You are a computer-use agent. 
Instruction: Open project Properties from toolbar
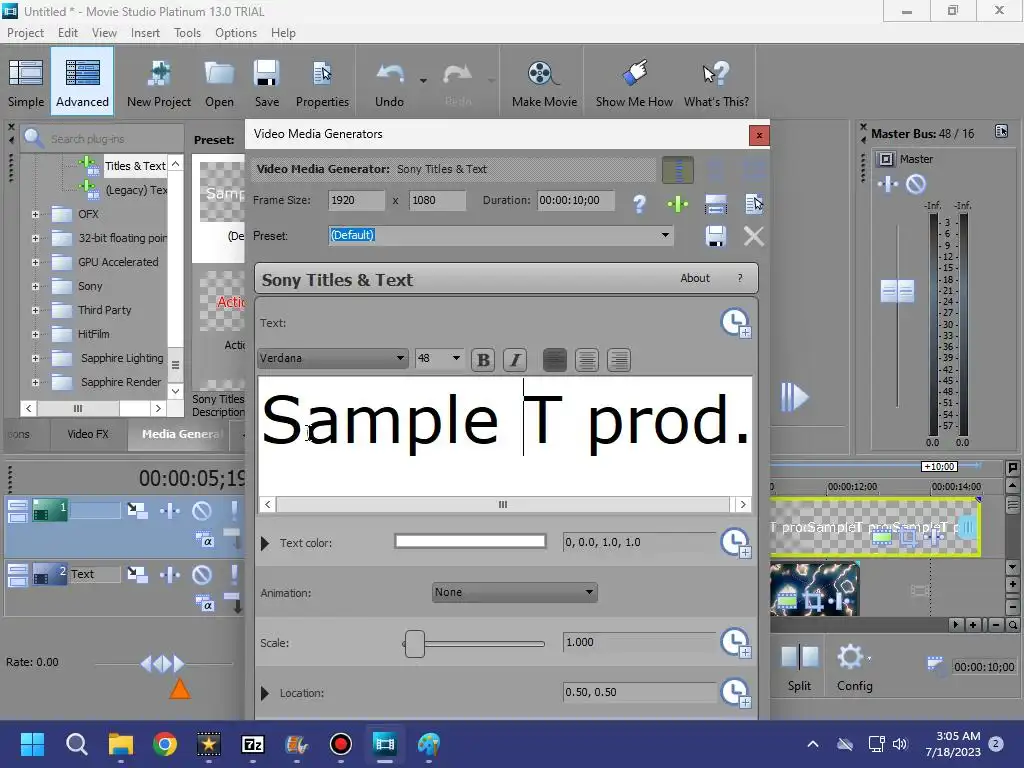[322, 82]
